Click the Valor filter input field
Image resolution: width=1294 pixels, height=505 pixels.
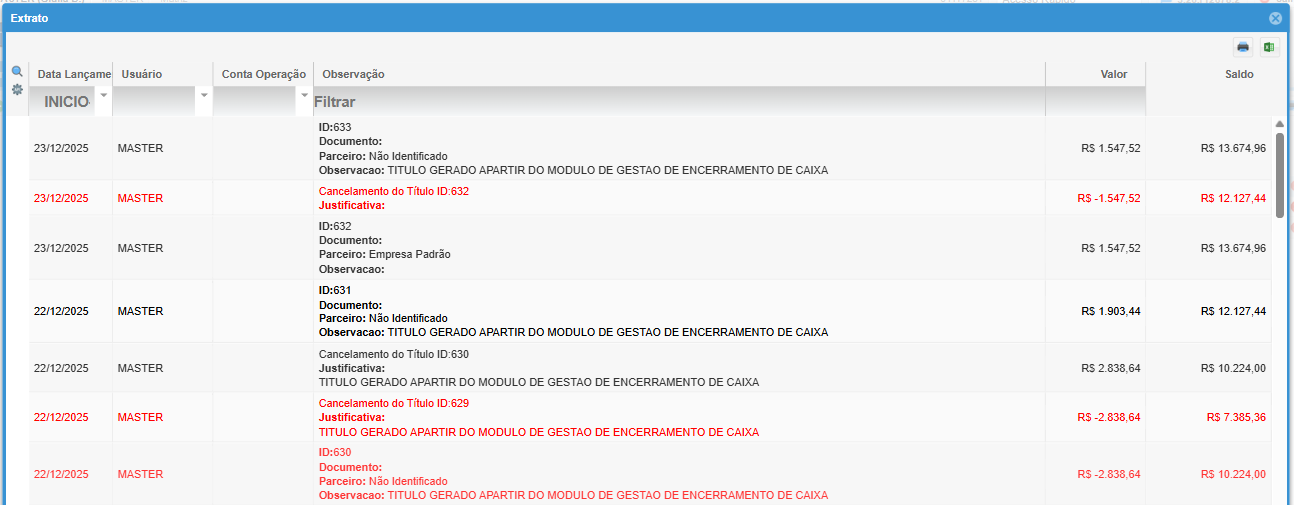(1095, 101)
